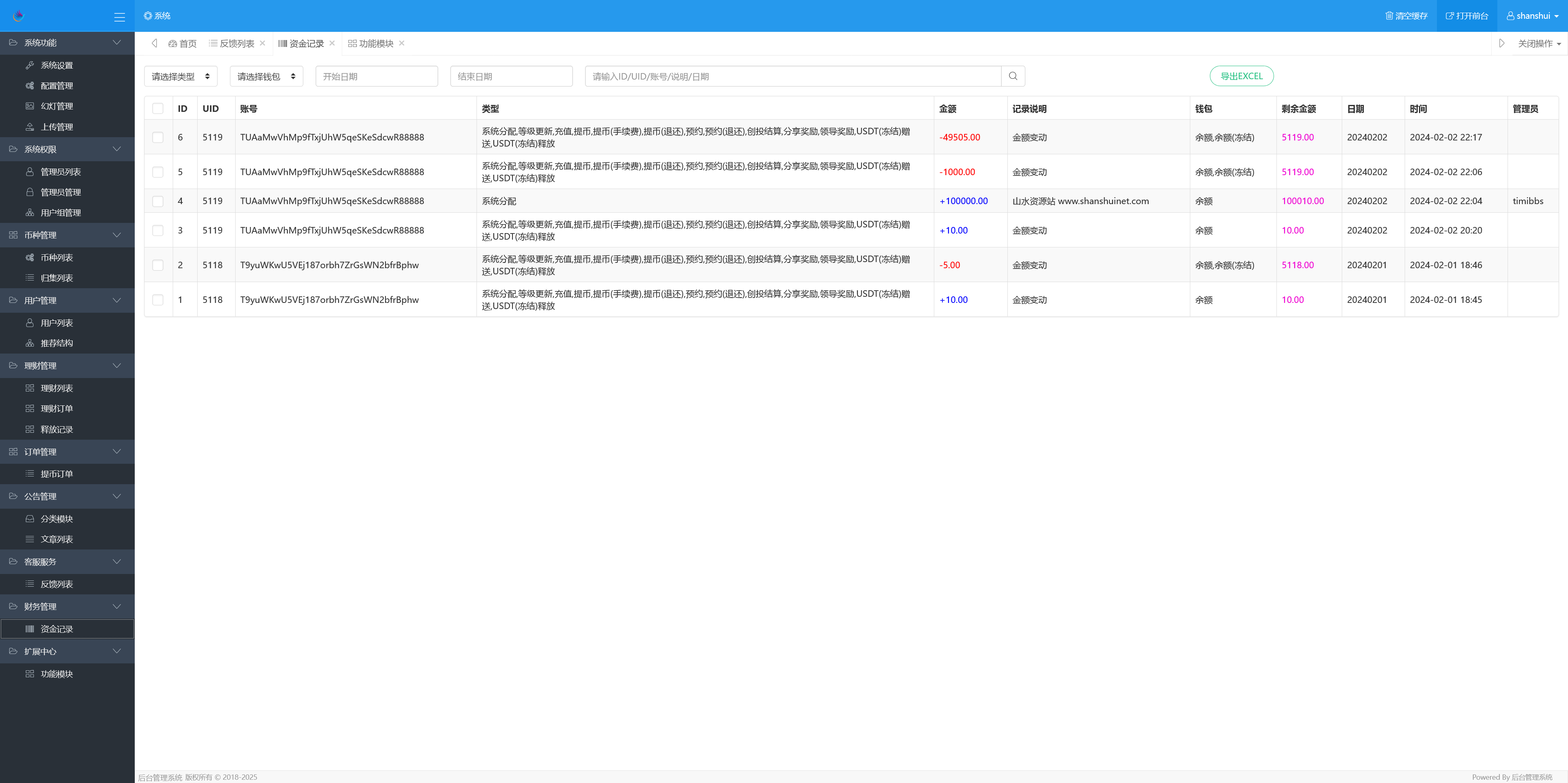The image size is (1568, 783).
Task: Click 打开前台 in the top bar
Action: tap(1466, 16)
